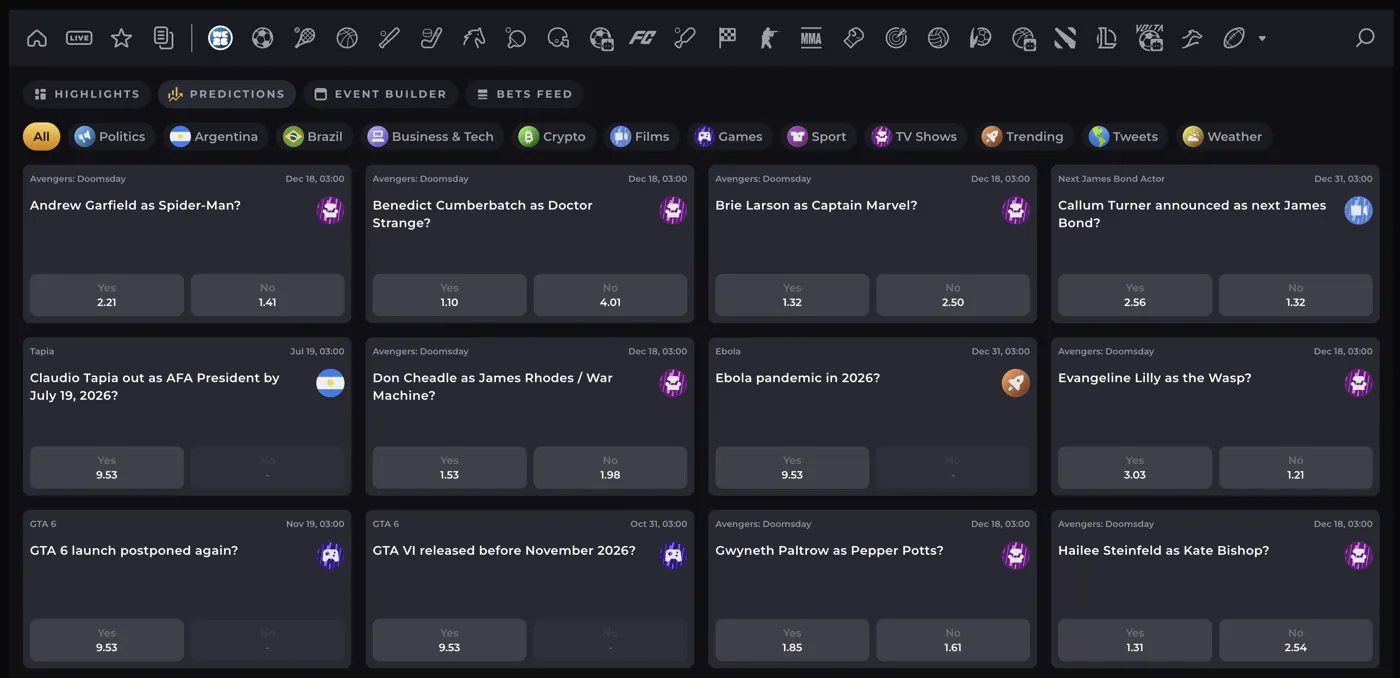Switch to the Predictions tab
The height and width of the screenshot is (678, 1400).
point(227,94)
